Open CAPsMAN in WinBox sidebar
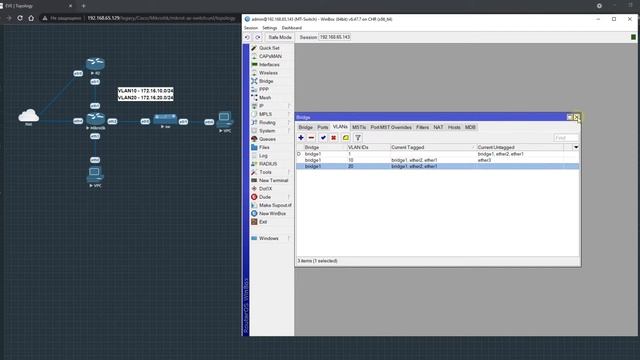The width and height of the screenshot is (640, 360). 269,56
